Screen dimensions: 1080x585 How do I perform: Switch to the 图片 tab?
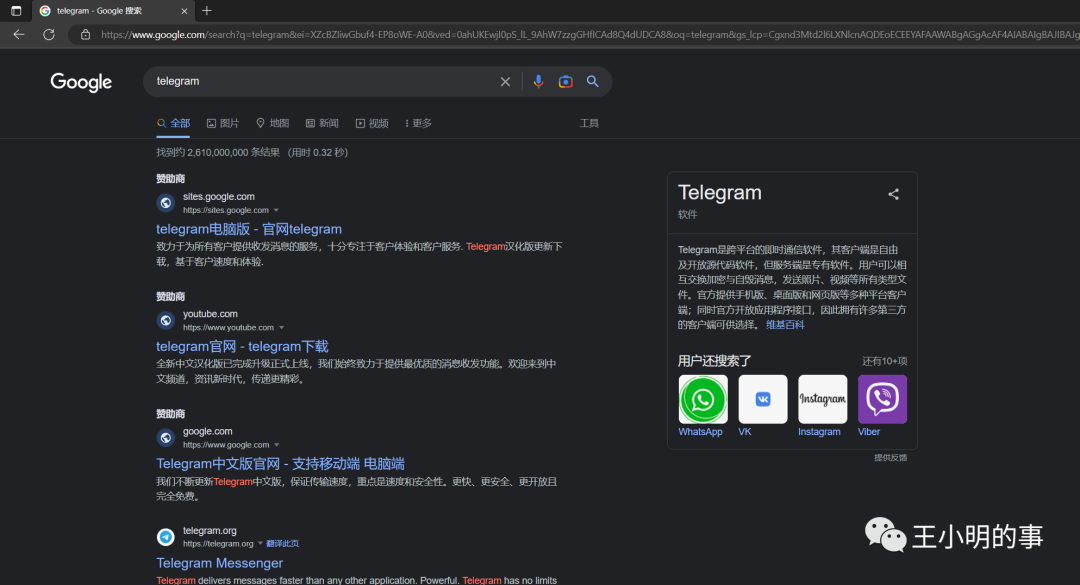(222, 123)
